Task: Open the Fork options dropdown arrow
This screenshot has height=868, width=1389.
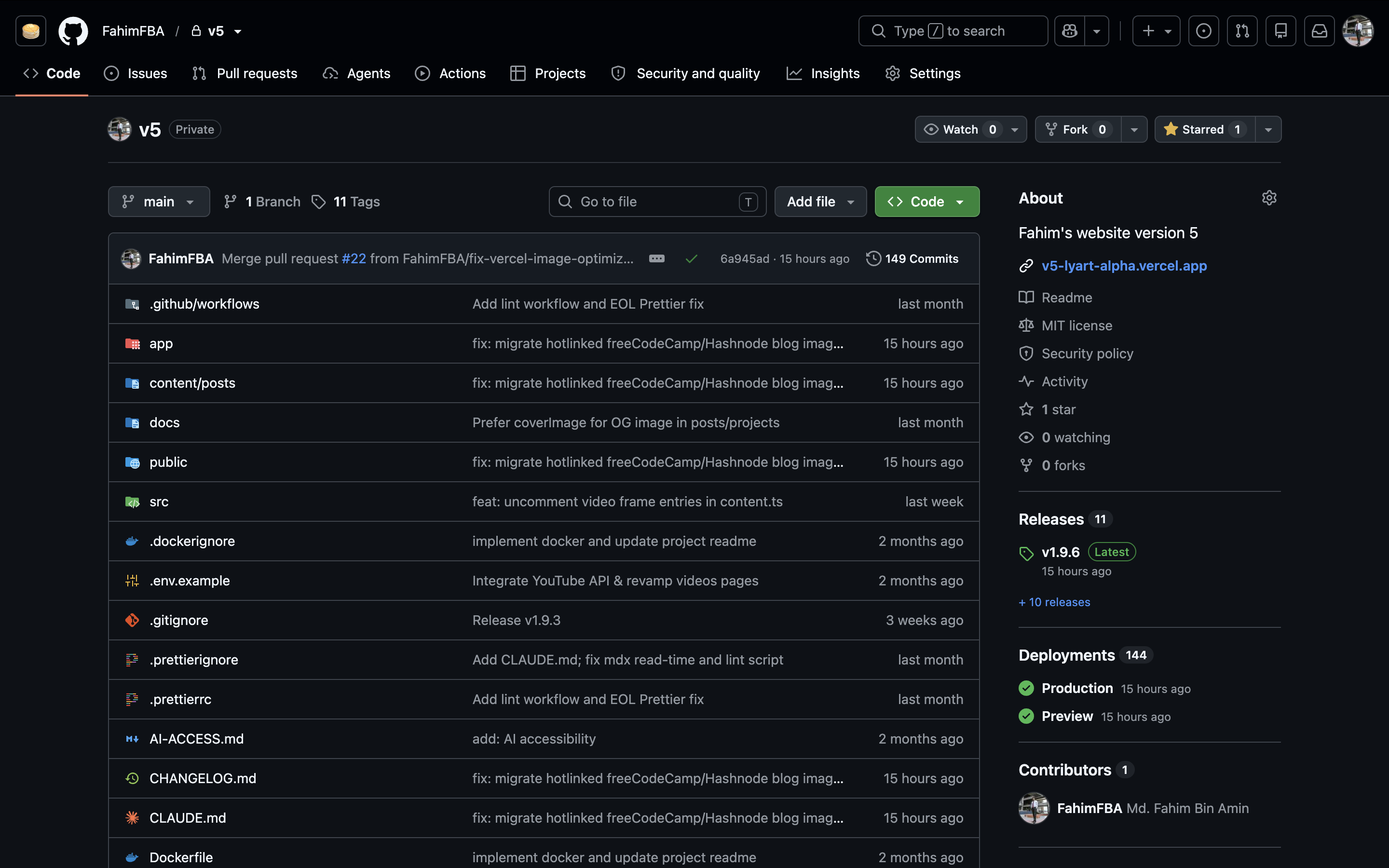Action: [x=1134, y=130]
